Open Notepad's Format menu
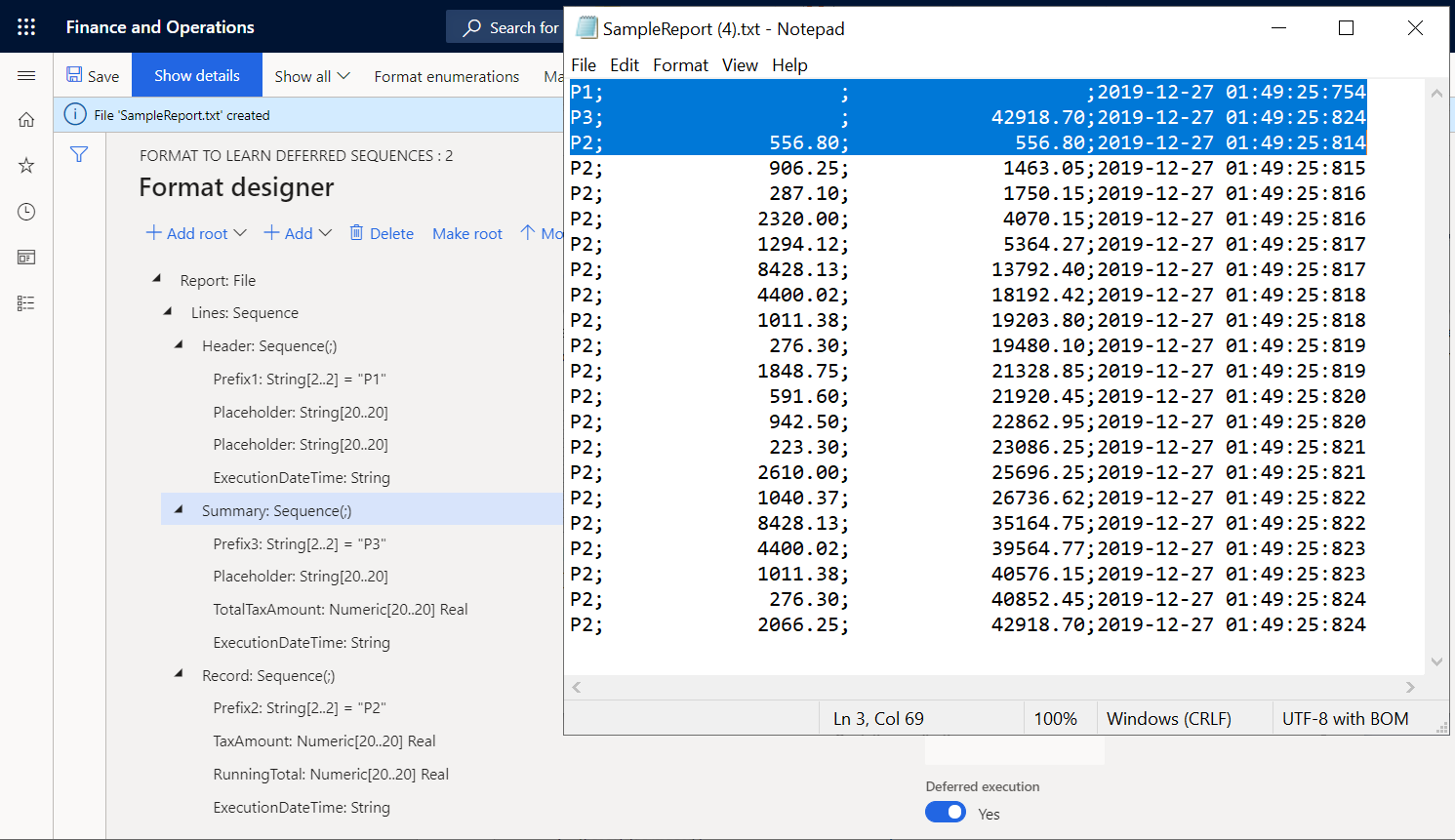Screen dimensions: 1455x840 [x=680, y=64]
